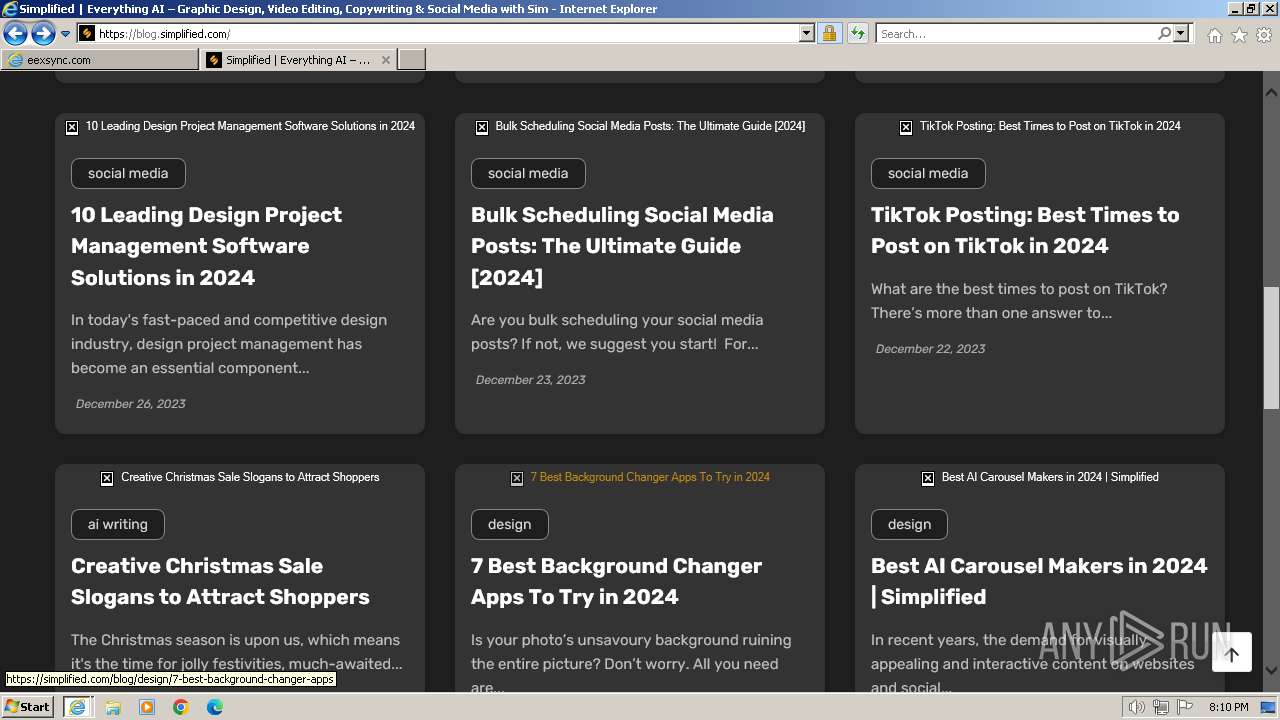Launch Google Chrome from taskbar
The height and width of the screenshot is (720, 1280).
(181, 707)
